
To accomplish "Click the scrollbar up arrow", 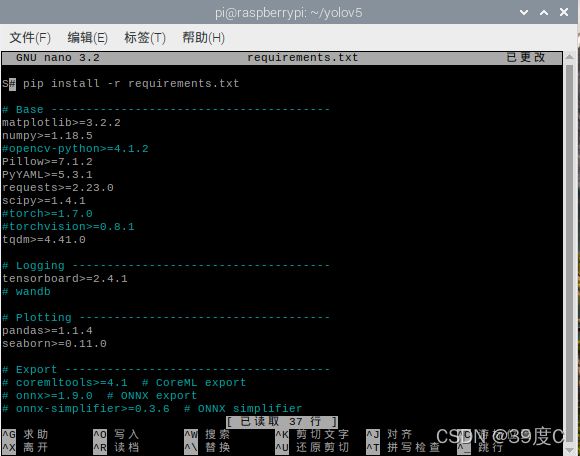I will pyautogui.click(x=570, y=57).
